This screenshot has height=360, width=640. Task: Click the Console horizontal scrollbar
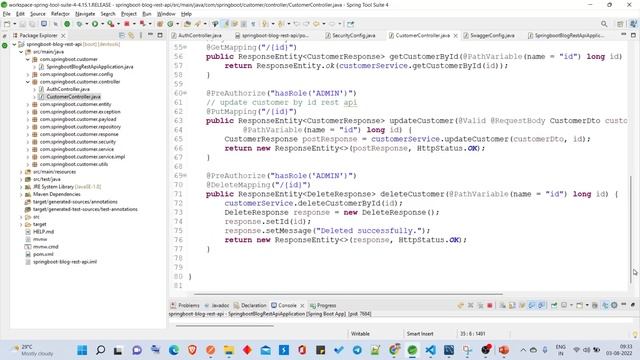[x=224, y=326]
